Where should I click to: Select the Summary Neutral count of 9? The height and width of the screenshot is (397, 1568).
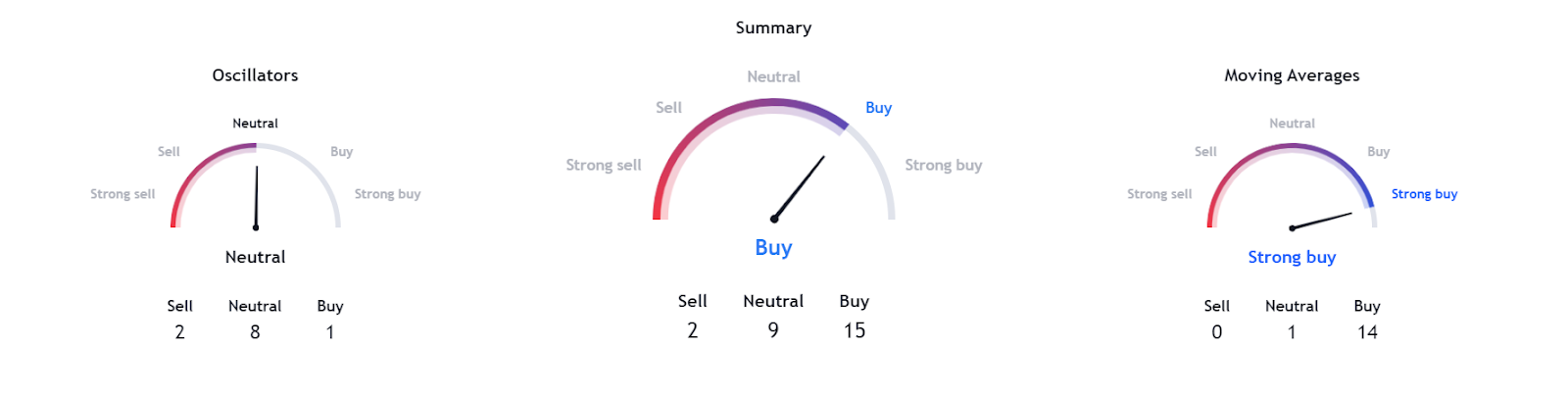tap(773, 330)
